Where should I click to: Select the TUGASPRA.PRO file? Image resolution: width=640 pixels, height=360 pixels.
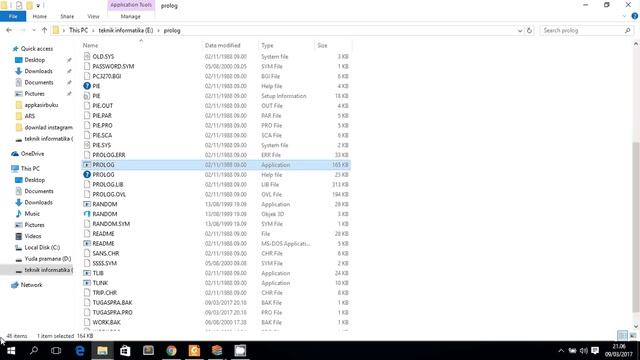[112, 312]
